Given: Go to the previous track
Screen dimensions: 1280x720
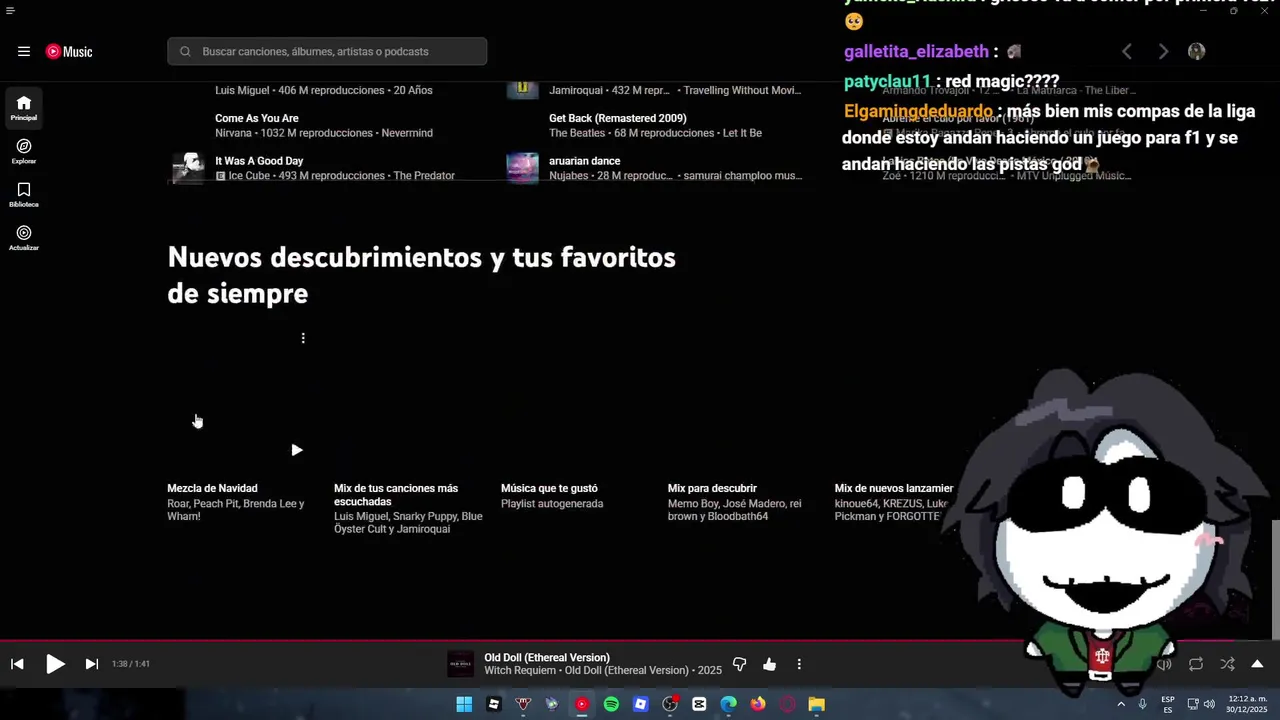Looking at the screenshot, I should 17,664.
